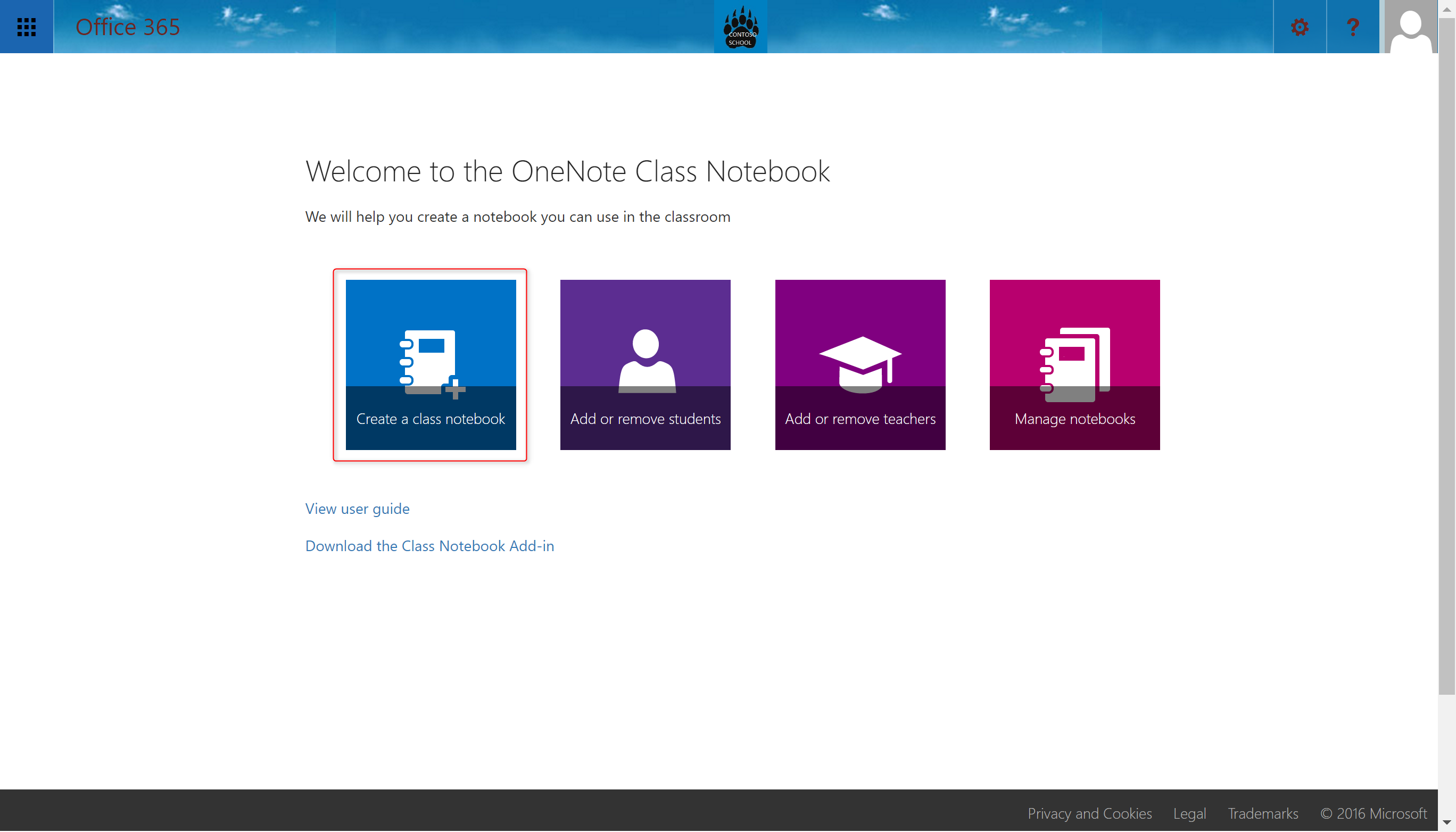Viewport: 1456px width, 832px height.
Task: Open the settings gear menu
Action: coord(1300,26)
